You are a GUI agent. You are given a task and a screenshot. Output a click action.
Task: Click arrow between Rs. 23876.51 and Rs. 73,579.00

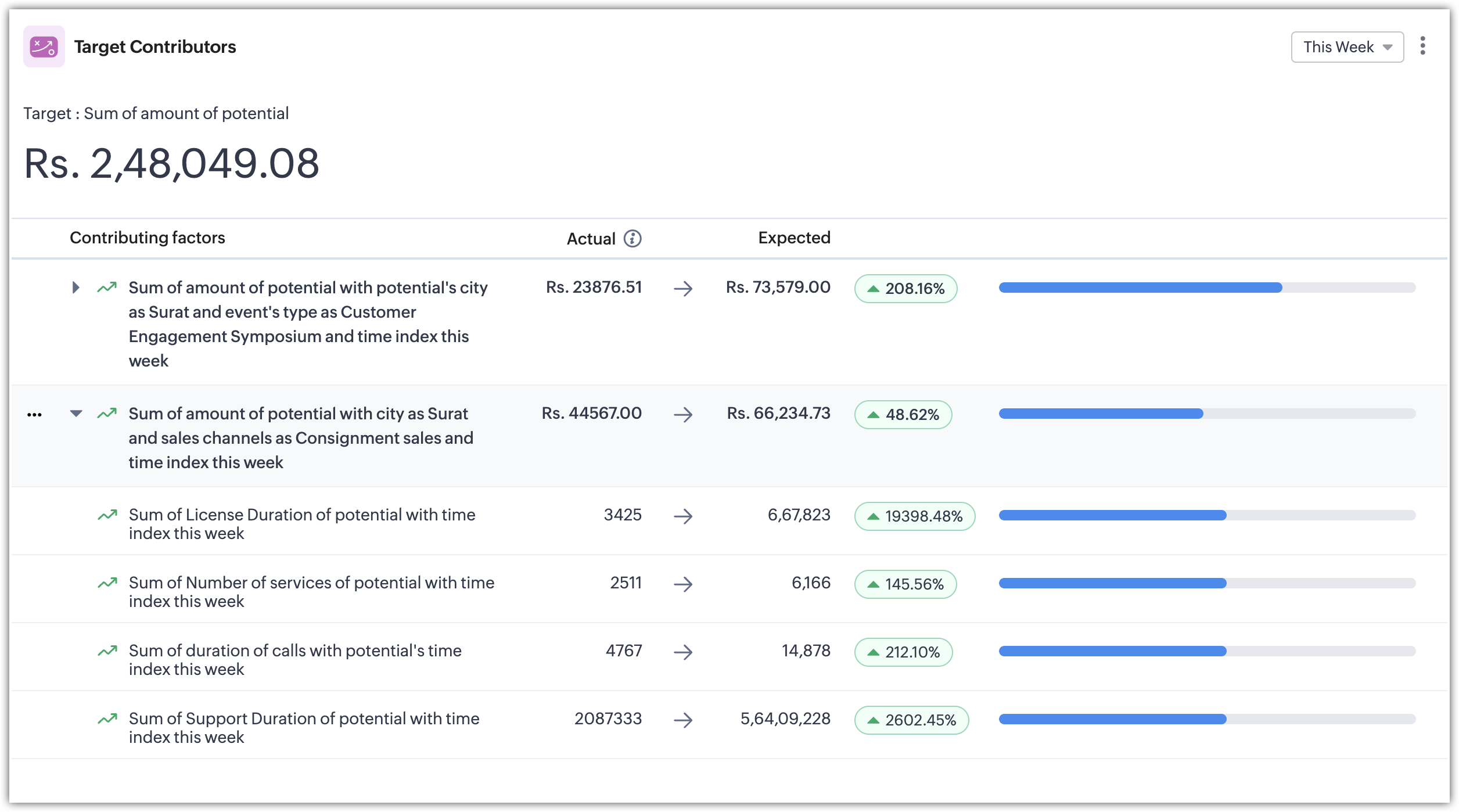tap(683, 289)
